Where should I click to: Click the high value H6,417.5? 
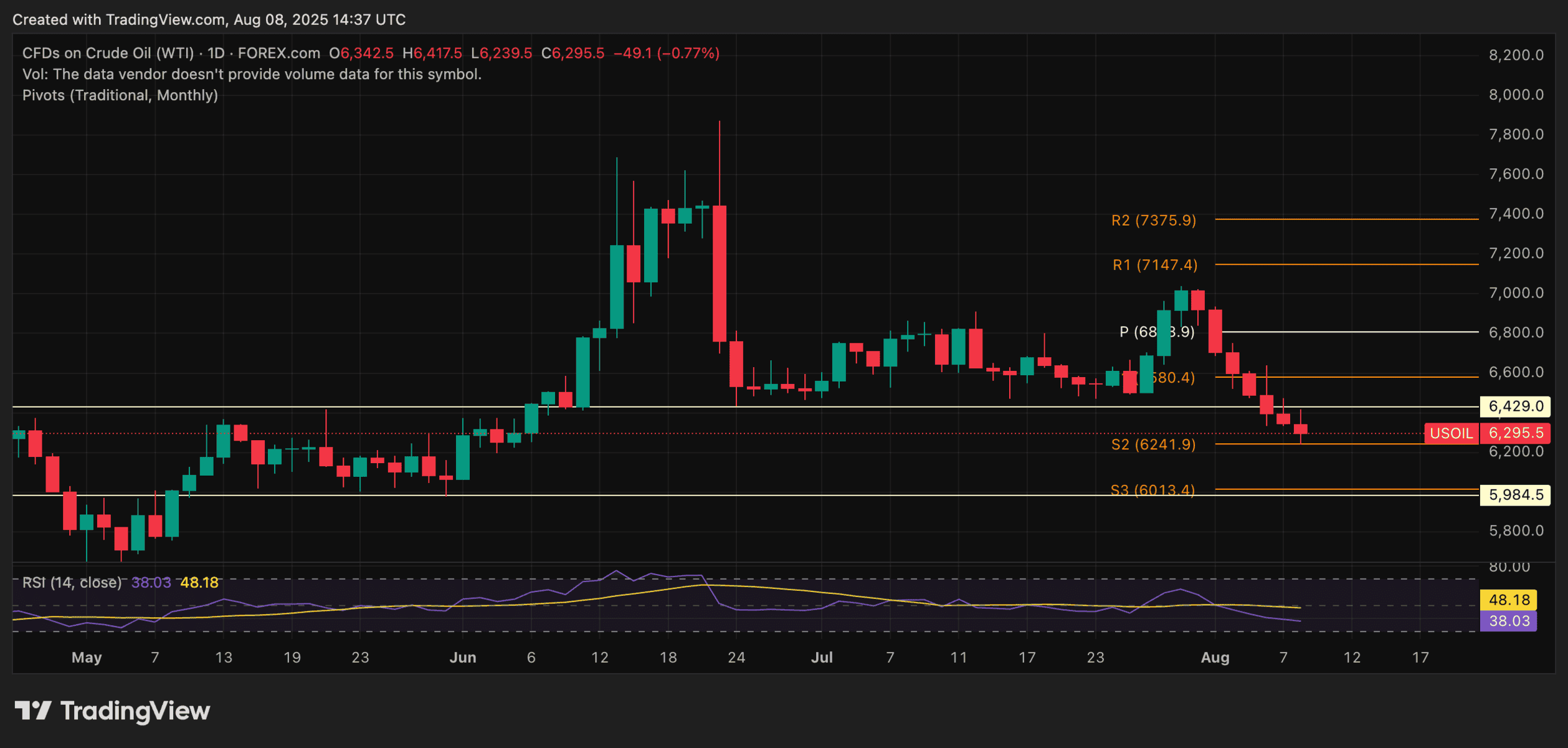pyautogui.click(x=432, y=53)
